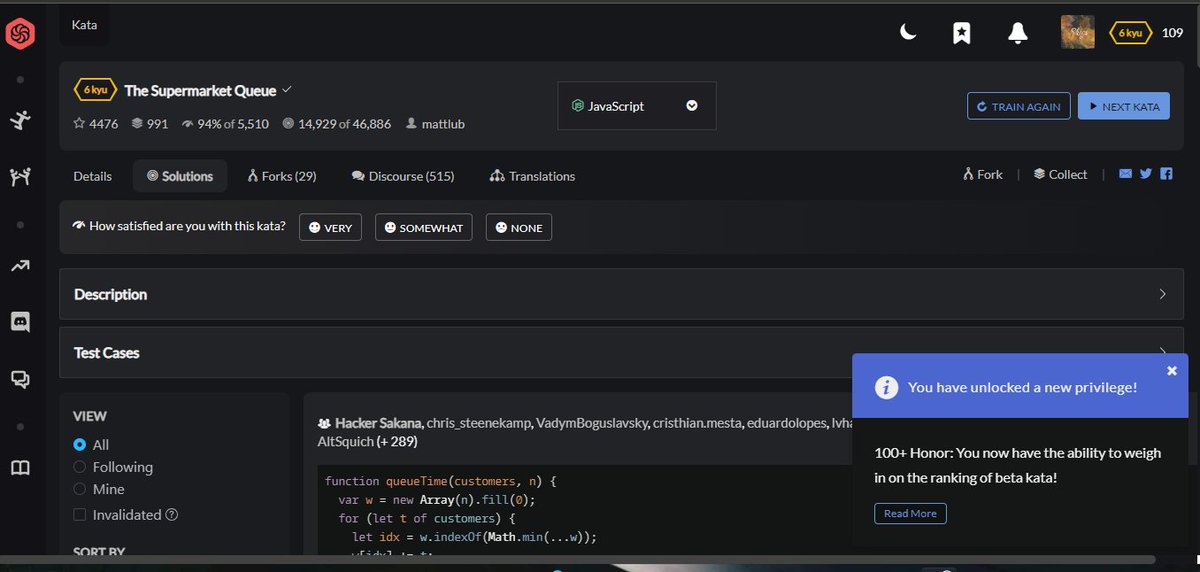Open the user profile avatar
Screen dimensions: 1200x572
point(1077,32)
